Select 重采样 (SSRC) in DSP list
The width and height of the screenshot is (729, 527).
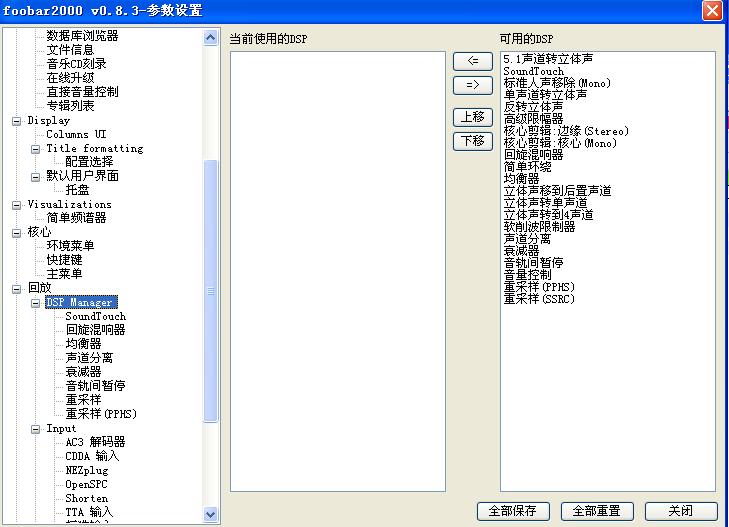pyautogui.click(x=539, y=299)
